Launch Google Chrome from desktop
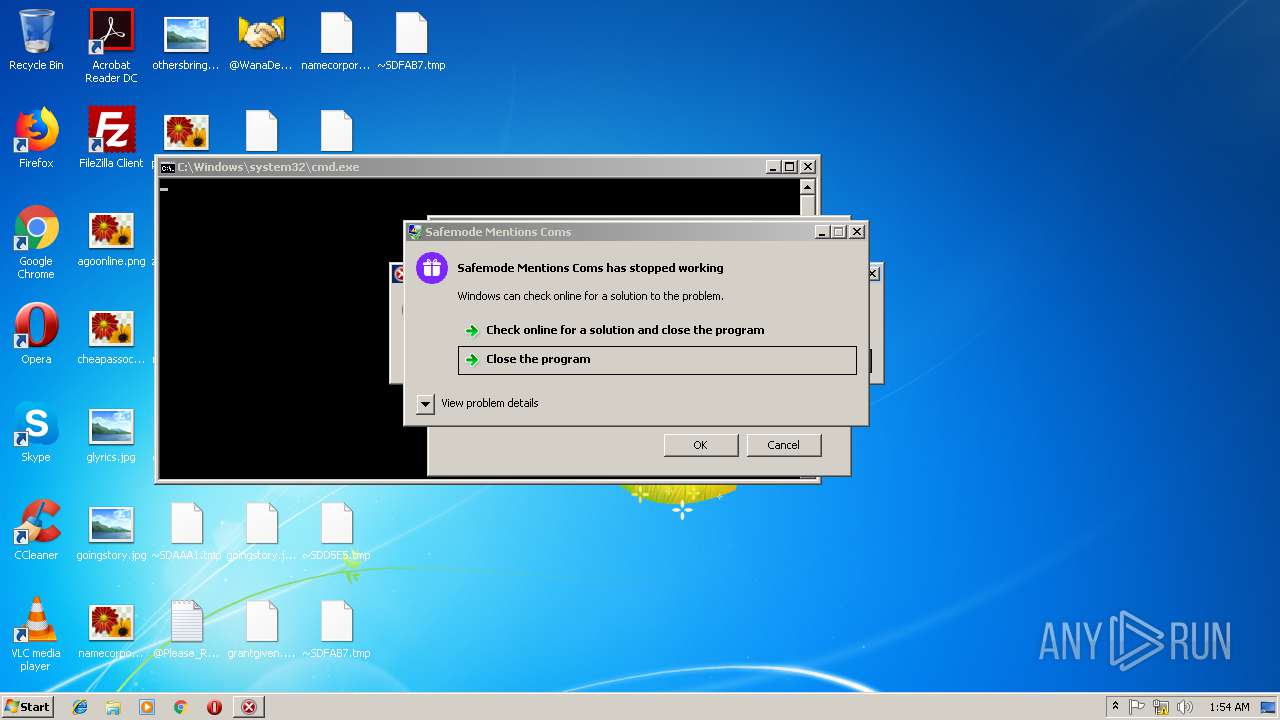 tap(36, 242)
